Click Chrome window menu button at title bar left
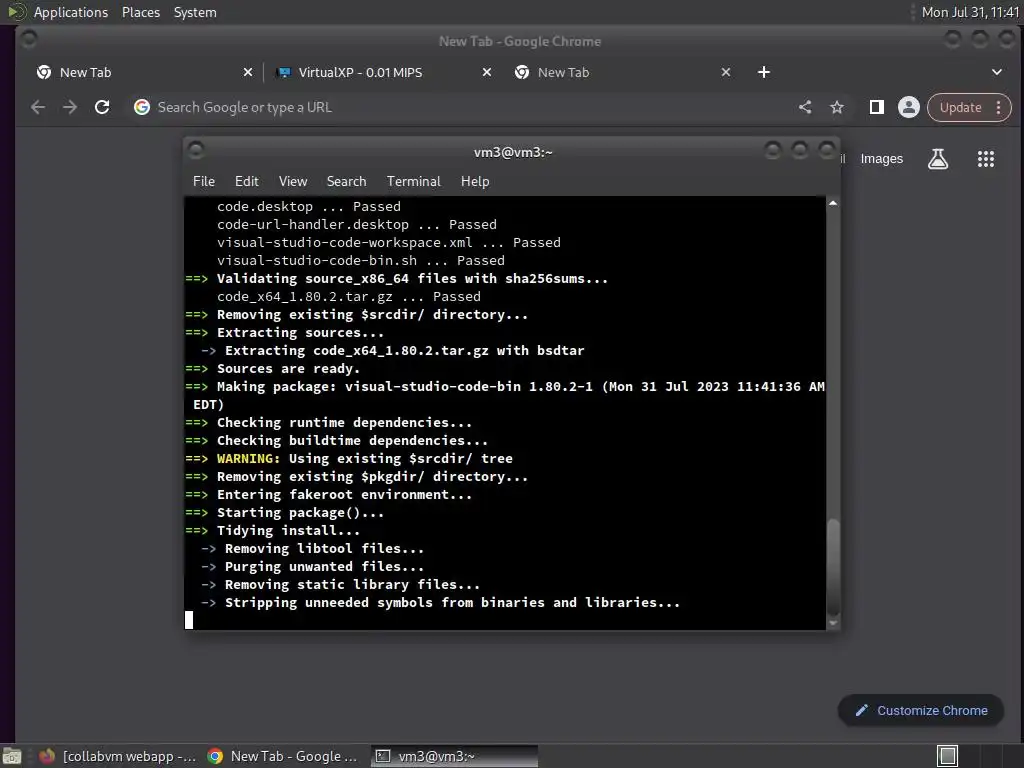 [29, 39]
